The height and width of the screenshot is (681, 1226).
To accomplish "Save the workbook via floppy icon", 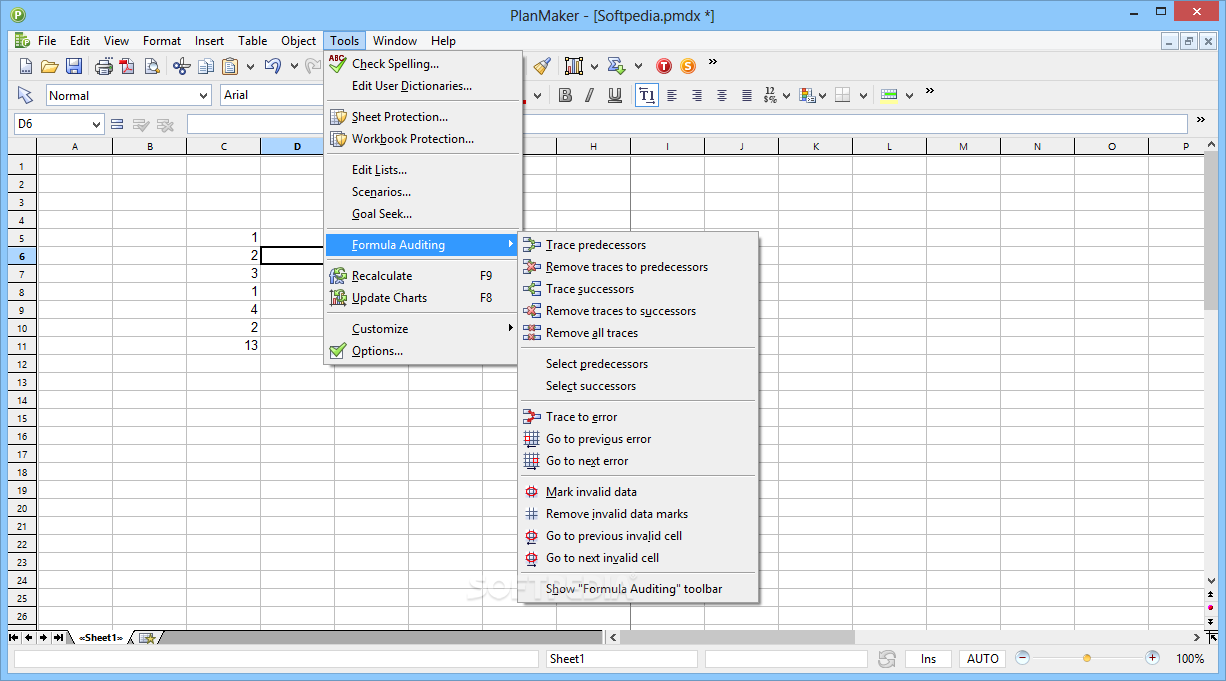I will [74, 66].
